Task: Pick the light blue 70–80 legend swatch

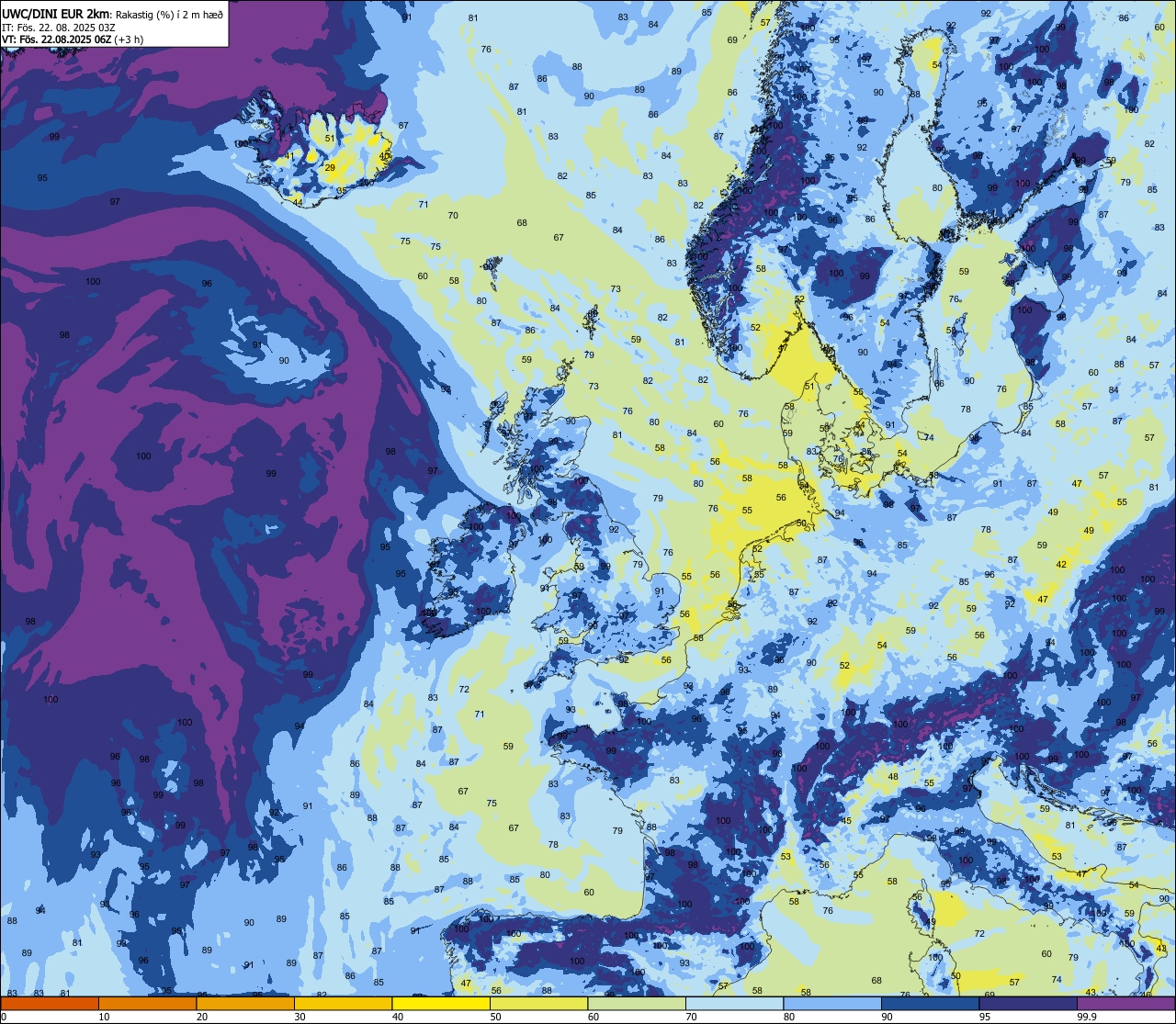Action: click(734, 1004)
